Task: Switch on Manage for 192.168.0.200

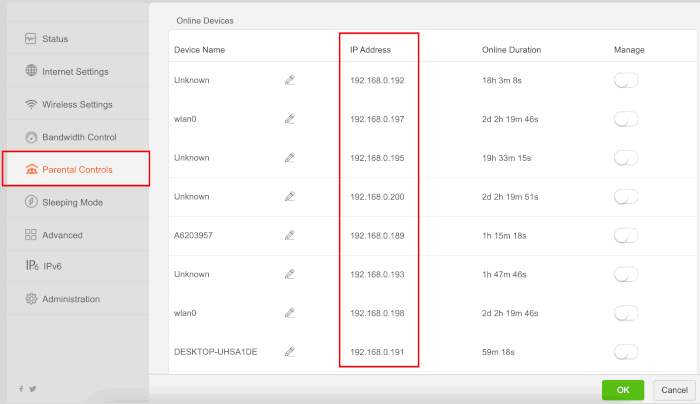Action: [x=626, y=197]
